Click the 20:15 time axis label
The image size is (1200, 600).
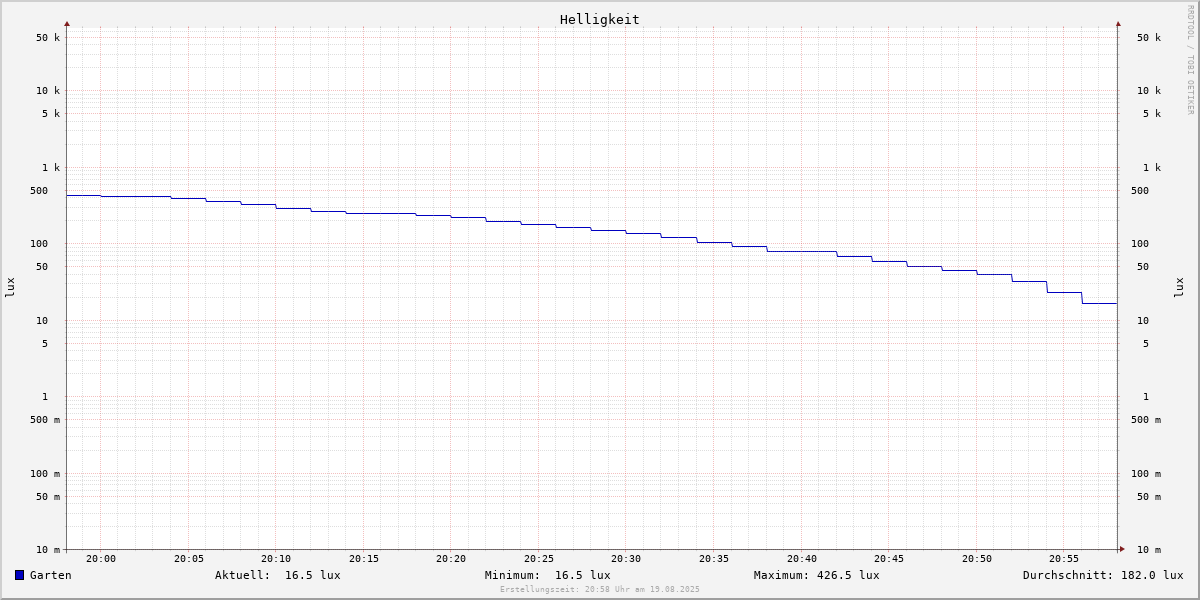(x=364, y=558)
